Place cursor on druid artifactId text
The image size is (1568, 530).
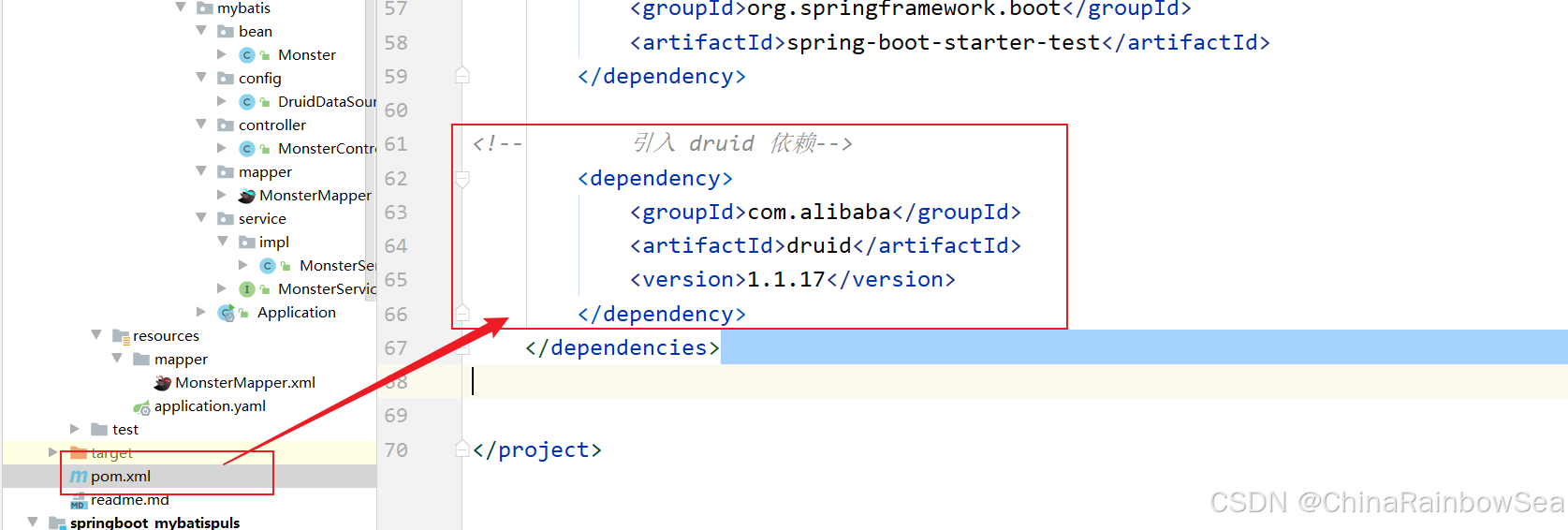[819, 246]
